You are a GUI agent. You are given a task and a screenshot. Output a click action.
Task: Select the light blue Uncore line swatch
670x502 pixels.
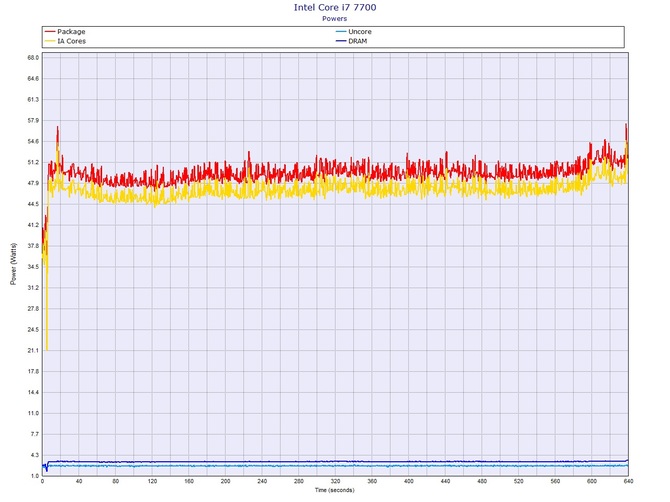point(341,32)
